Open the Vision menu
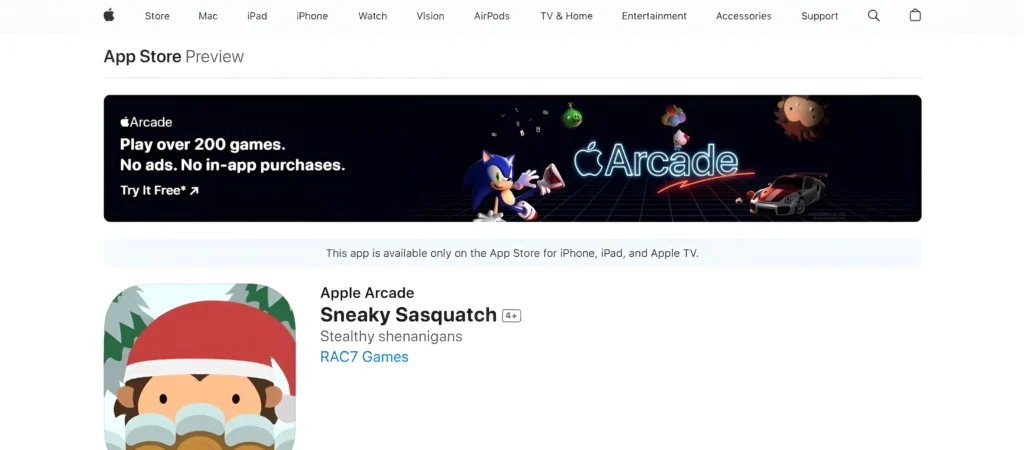 tap(430, 16)
